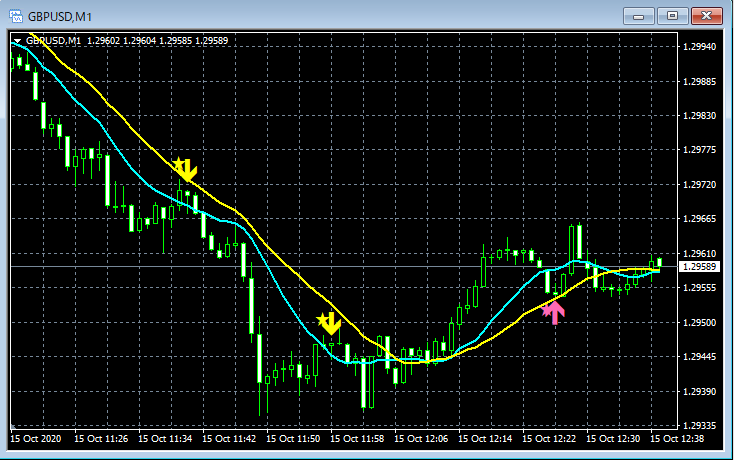The height and width of the screenshot is (460, 735).
Task: Click the 1.29720 price scale label
Action: tap(699, 185)
